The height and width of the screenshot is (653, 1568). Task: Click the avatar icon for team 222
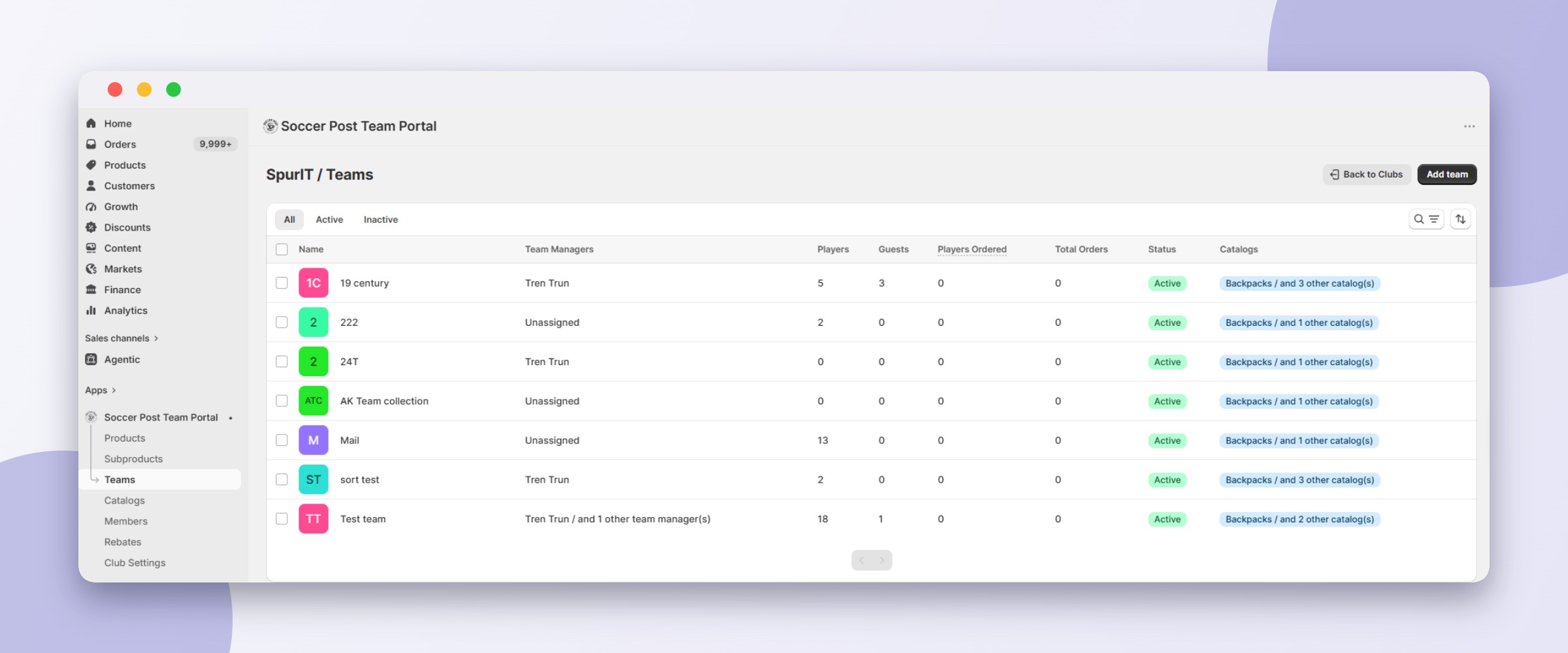314,322
